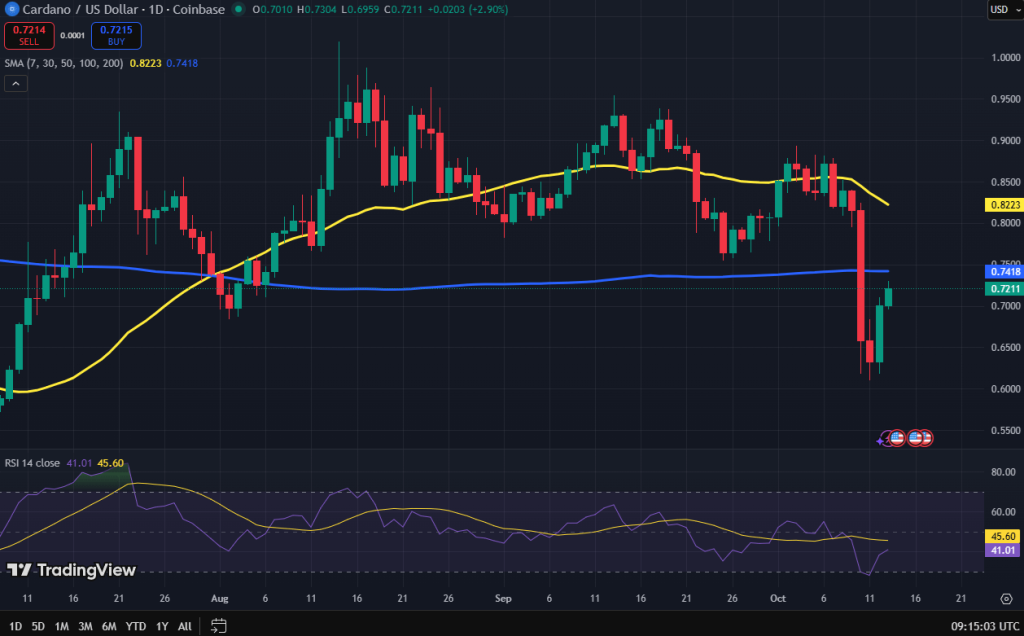Click the blue BUY 0.7215 button
The height and width of the screenshot is (636, 1024).
coord(116,36)
